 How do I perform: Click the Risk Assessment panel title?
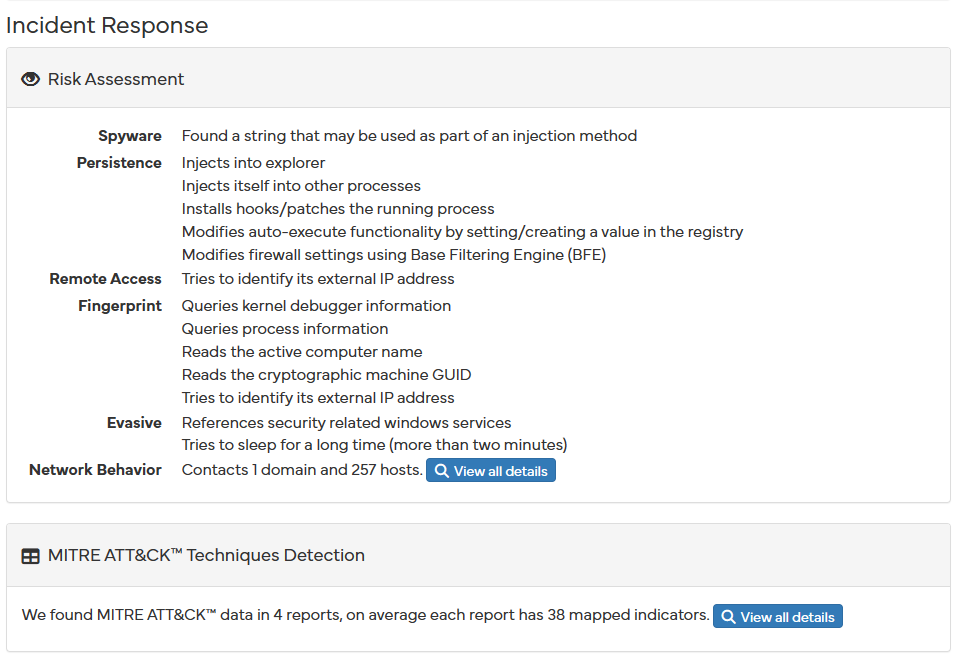(x=116, y=79)
